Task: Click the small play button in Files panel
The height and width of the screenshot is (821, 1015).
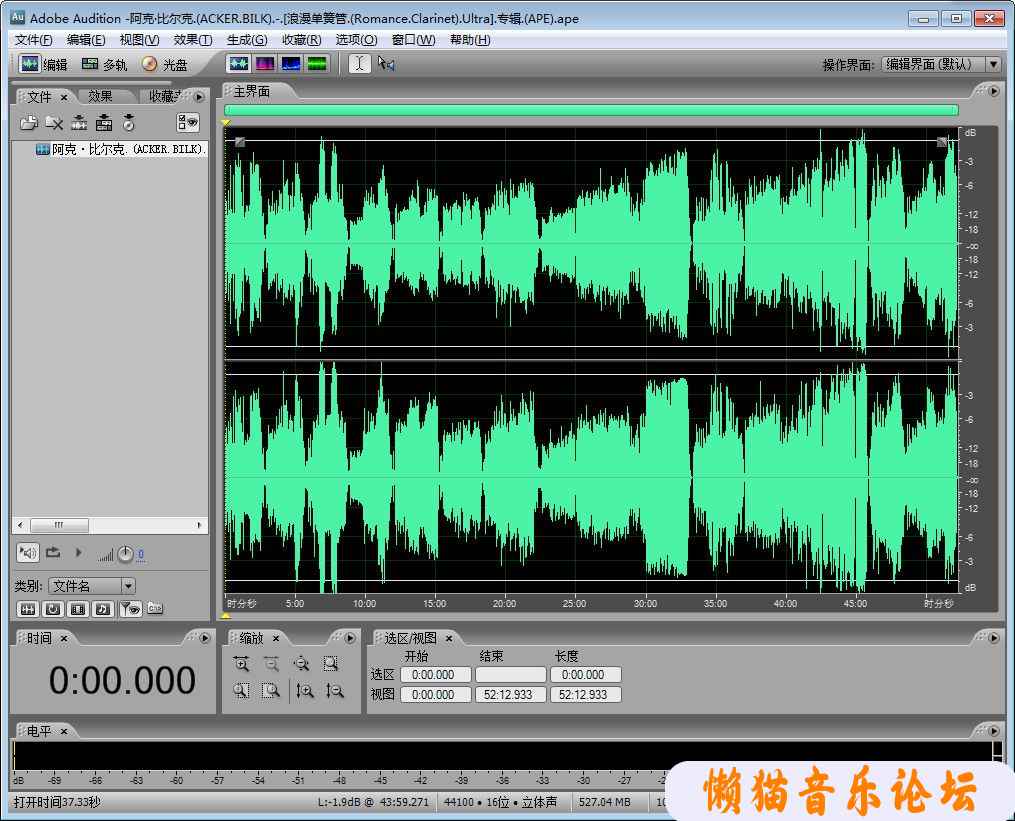Action: click(78, 552)
